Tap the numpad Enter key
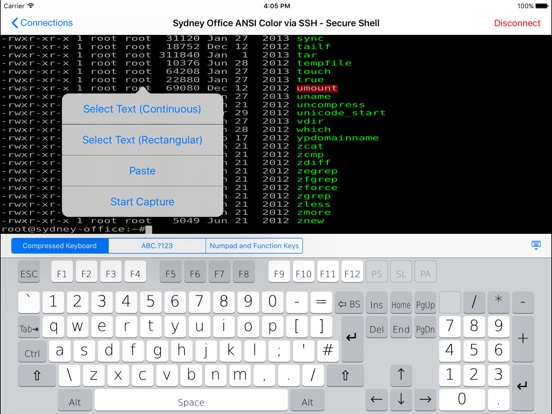This screenshot has height=414, width=552. pyautogui.click(x=523, y=387)
